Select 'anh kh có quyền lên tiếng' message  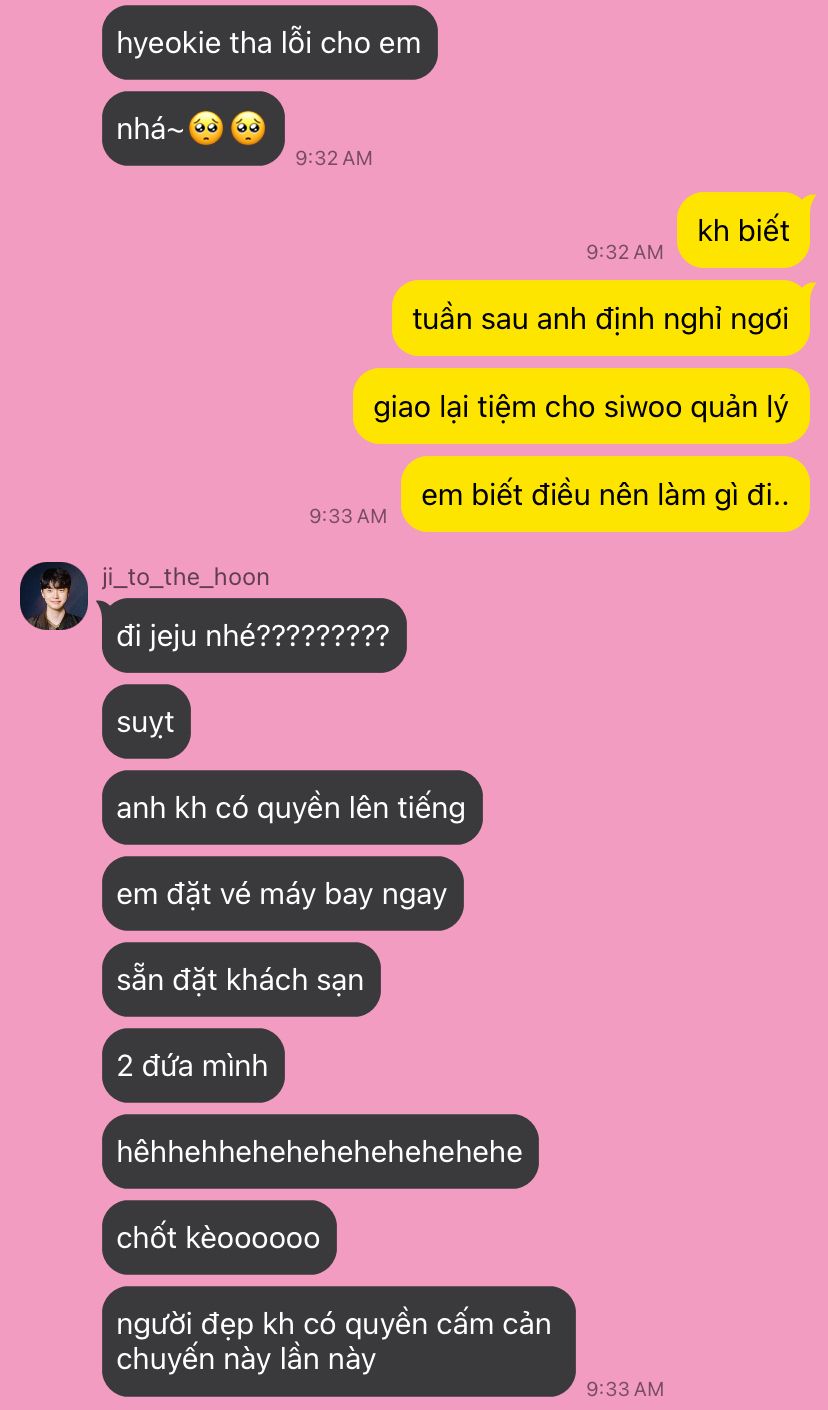pyautogui.click(x=292, y=807)
